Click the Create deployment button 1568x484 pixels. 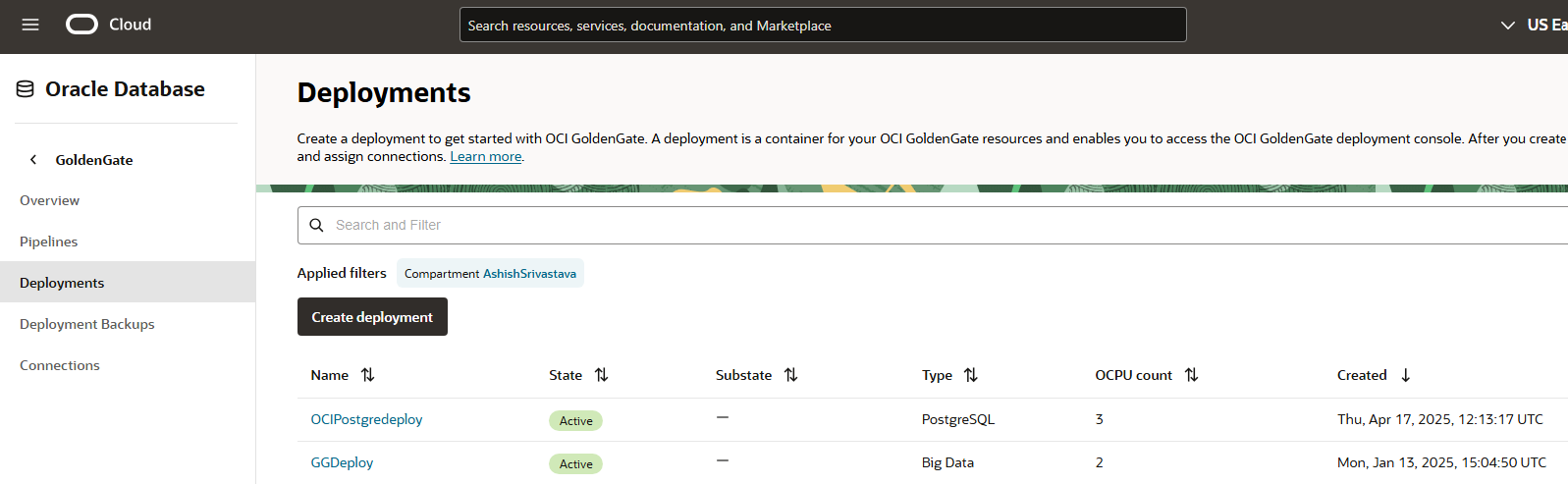pos(372,316)
